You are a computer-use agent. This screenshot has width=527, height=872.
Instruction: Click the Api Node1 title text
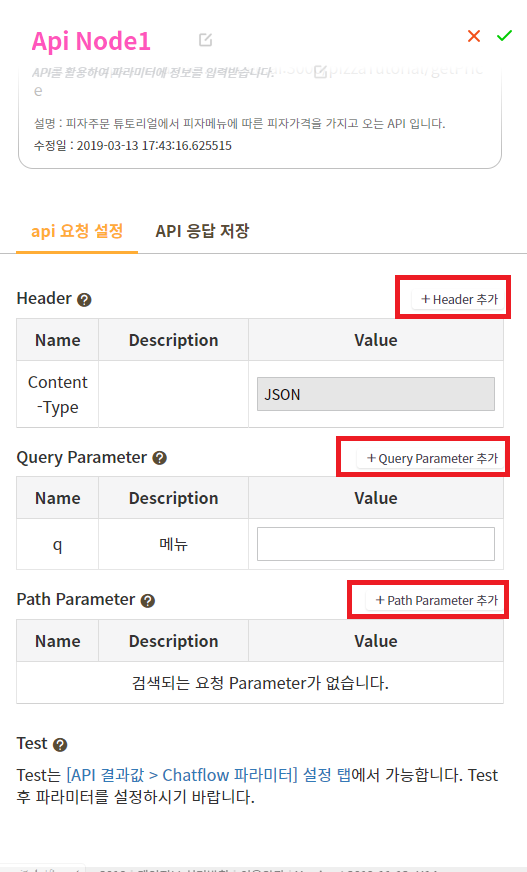[91, 41]
